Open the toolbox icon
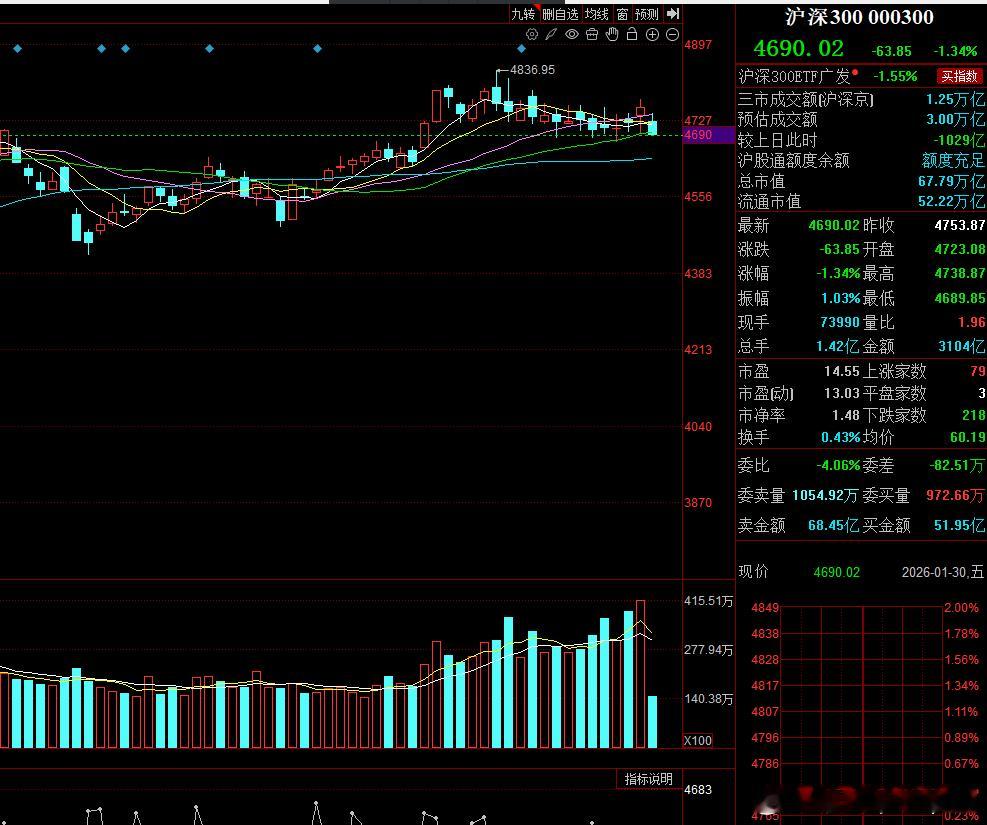The height and width of the screenshot is (825, 987). pyautogui.click(x=592, y=35)
